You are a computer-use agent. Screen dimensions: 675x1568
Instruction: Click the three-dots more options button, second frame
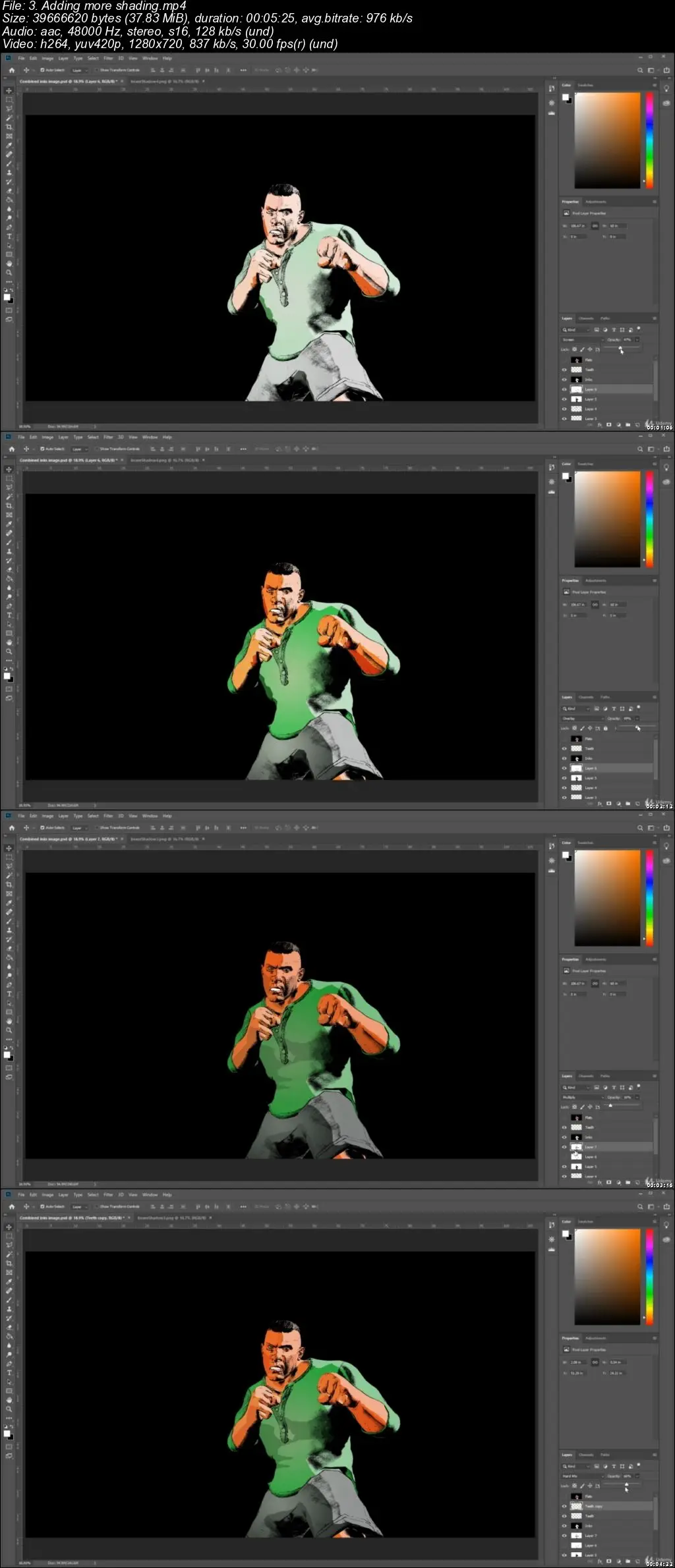(x=243, y=449)
